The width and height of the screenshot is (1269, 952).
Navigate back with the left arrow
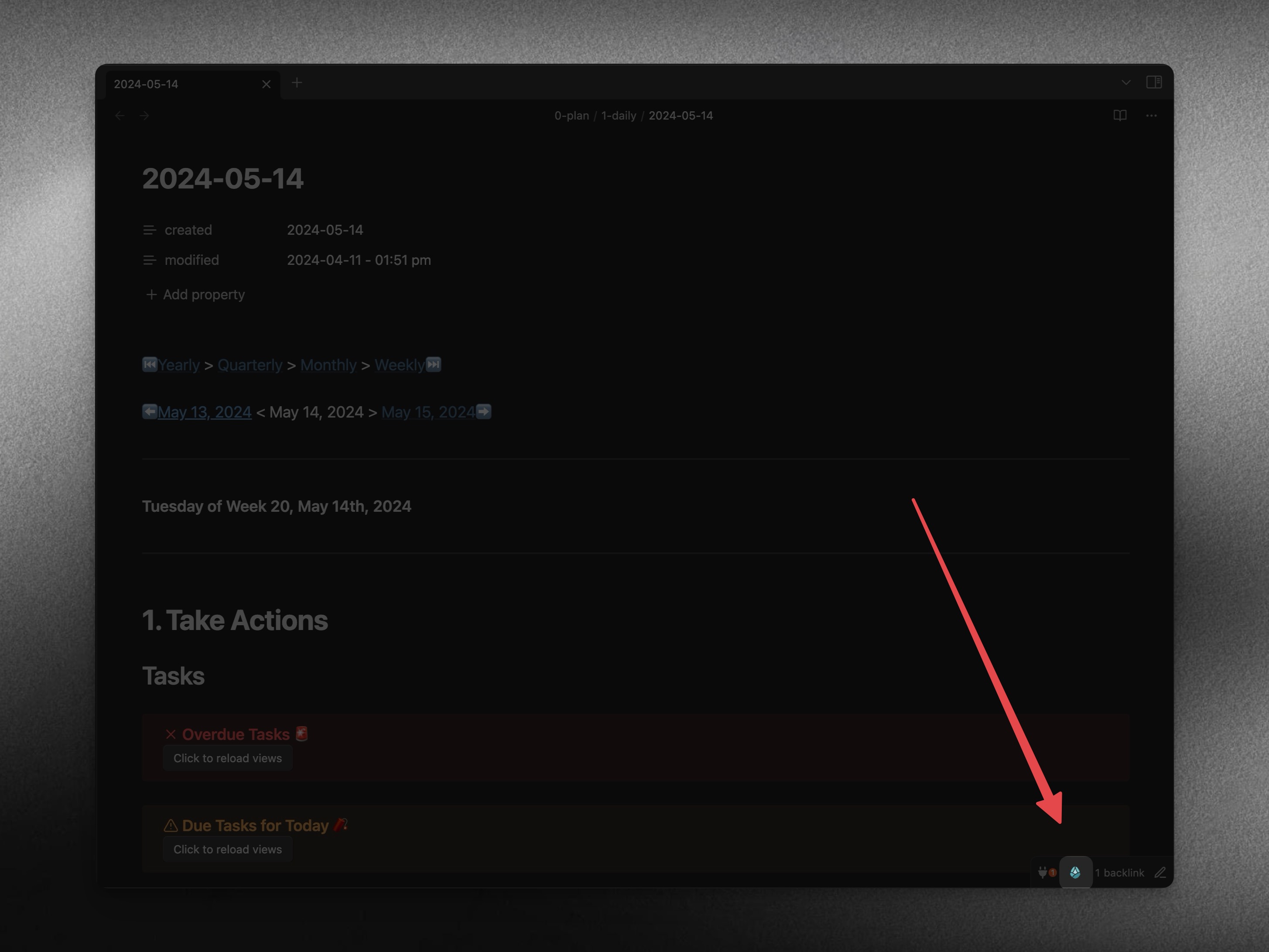click(120, 115)
